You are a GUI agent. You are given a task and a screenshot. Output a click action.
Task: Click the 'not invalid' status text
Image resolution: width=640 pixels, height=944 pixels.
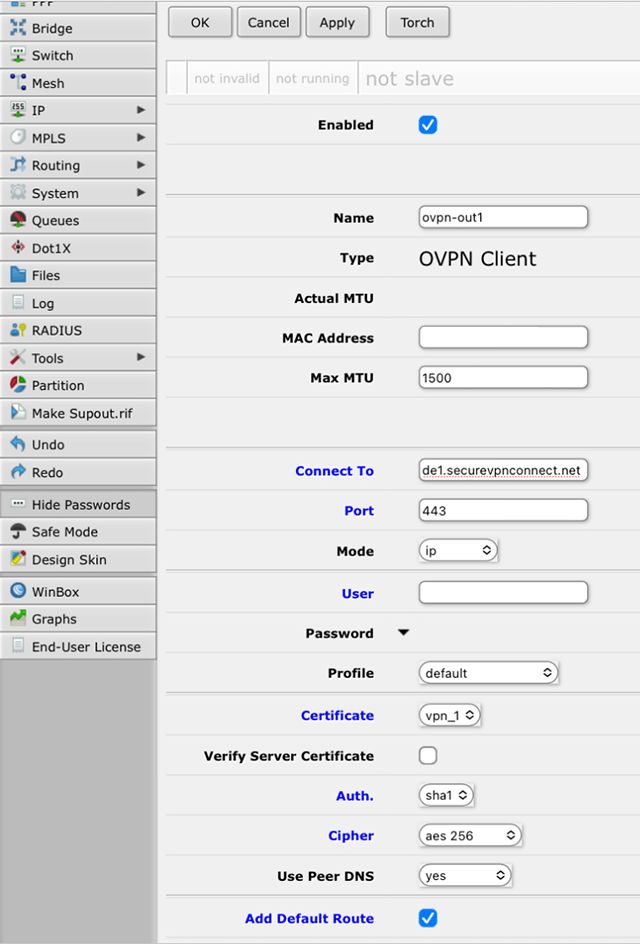[x=227, y=78]
